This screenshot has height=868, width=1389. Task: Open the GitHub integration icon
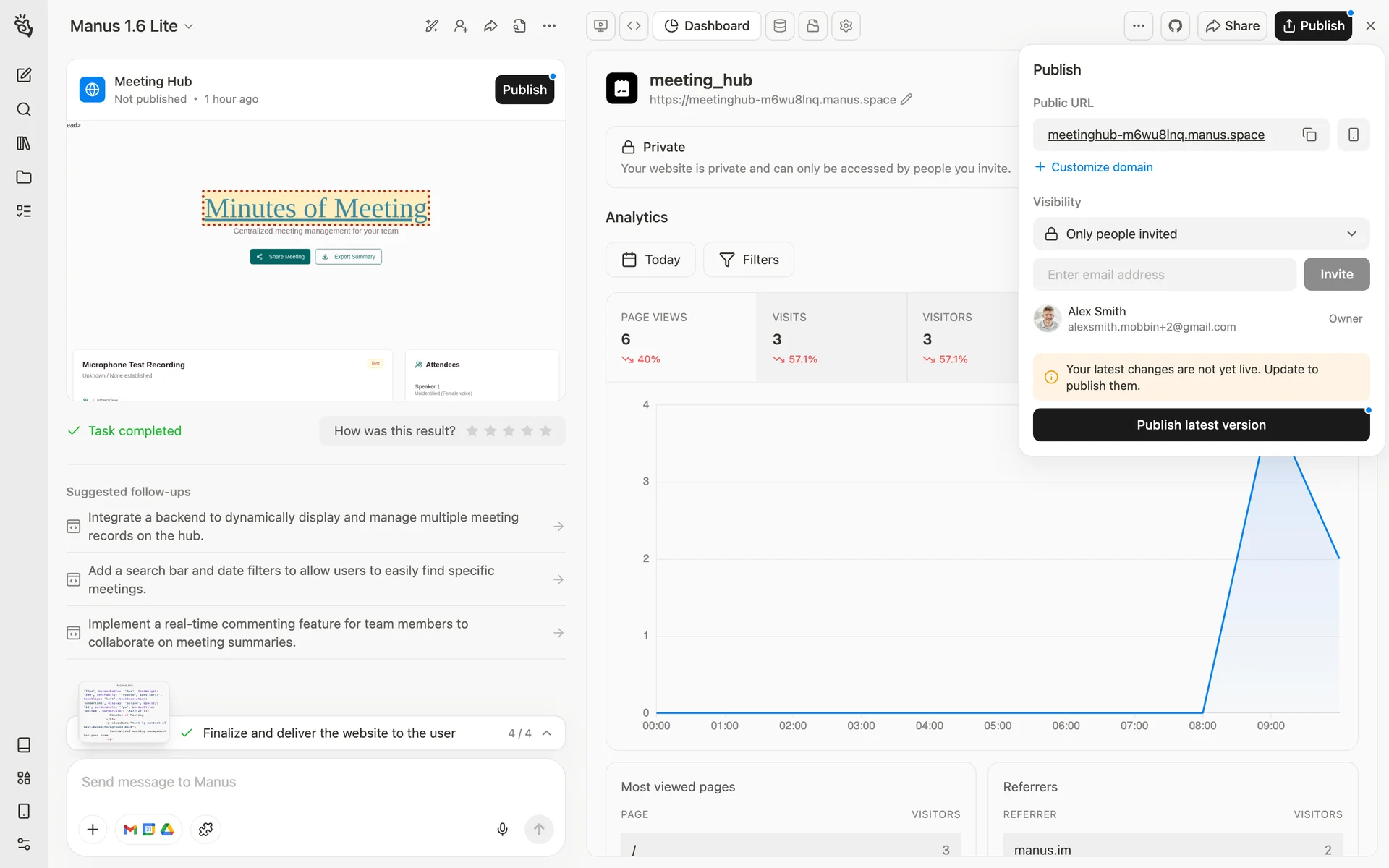[x=1175, y=26]
